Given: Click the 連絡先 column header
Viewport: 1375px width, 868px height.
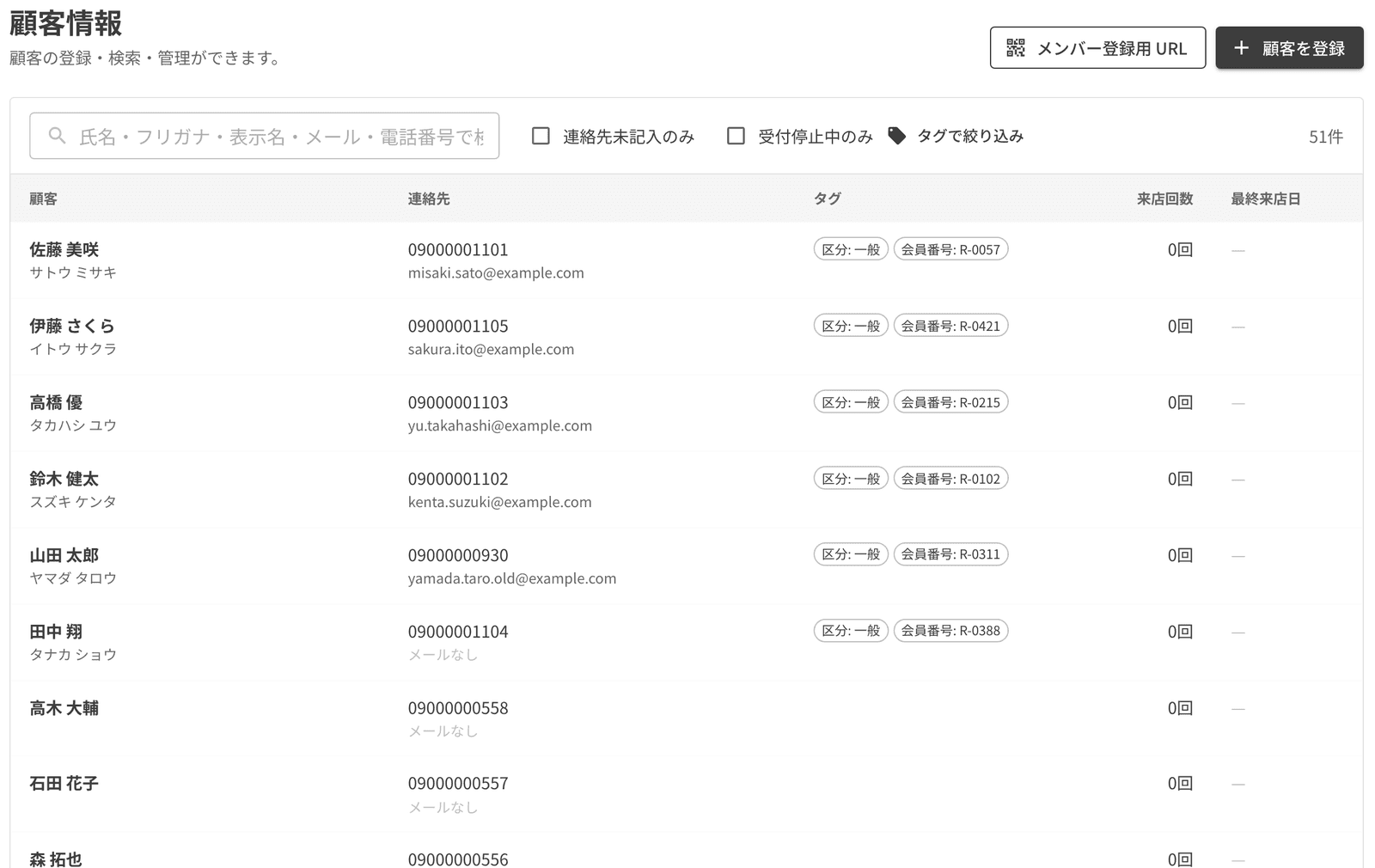Looking at the screenshot, I should 429,199.
